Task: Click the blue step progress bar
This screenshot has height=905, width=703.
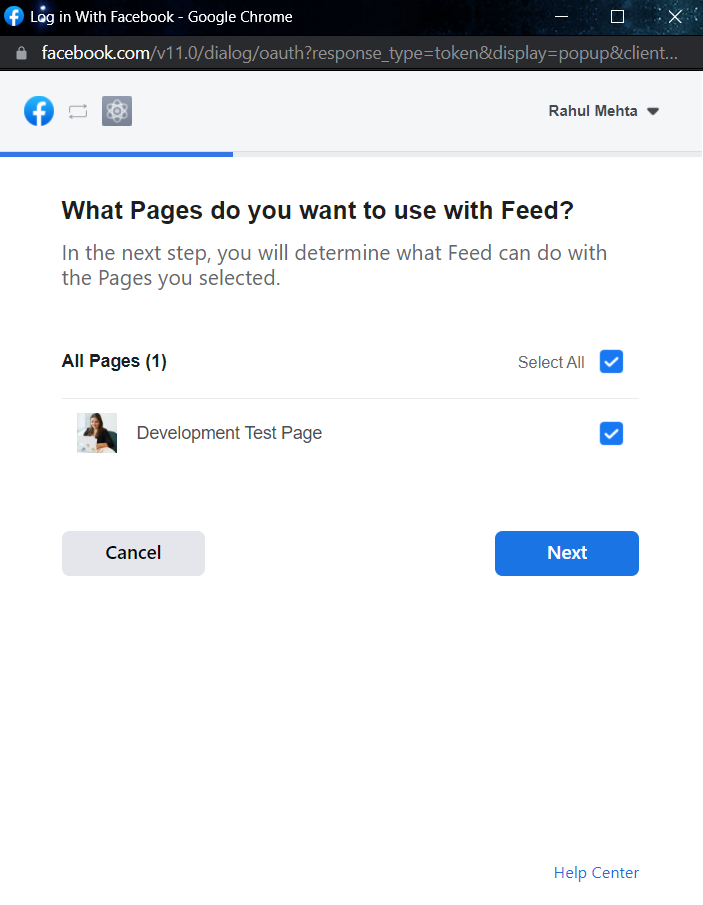Action: pyautogui.click(x=117, y=154)
